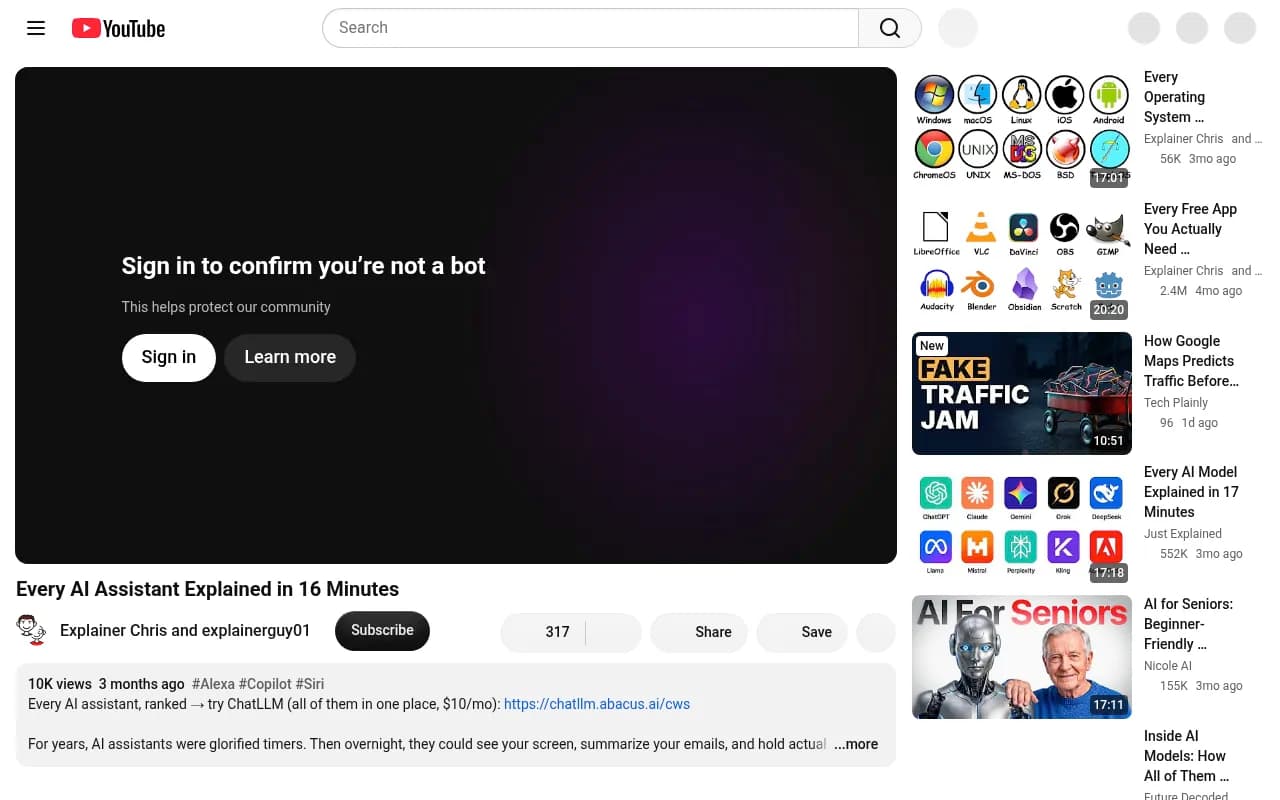Viewport: 1280px width, 800px height.
Task: Open the hamburger guide menu
Action: (x=36, y=28)
